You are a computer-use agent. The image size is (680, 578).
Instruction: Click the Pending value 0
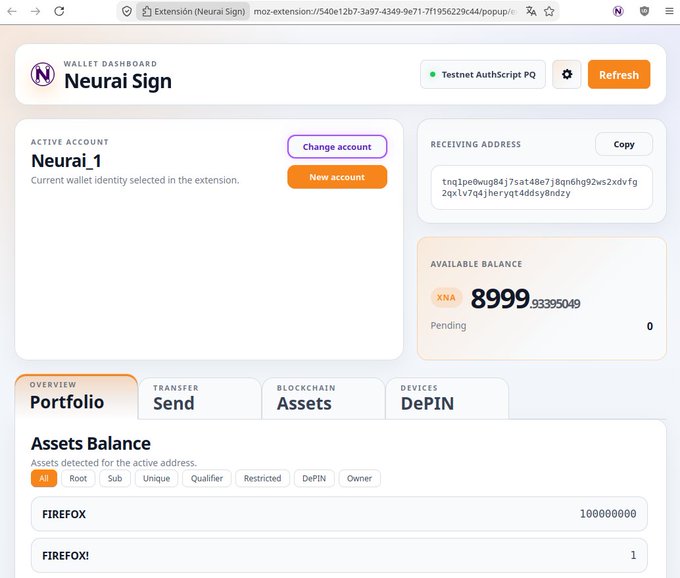(650, 326)
